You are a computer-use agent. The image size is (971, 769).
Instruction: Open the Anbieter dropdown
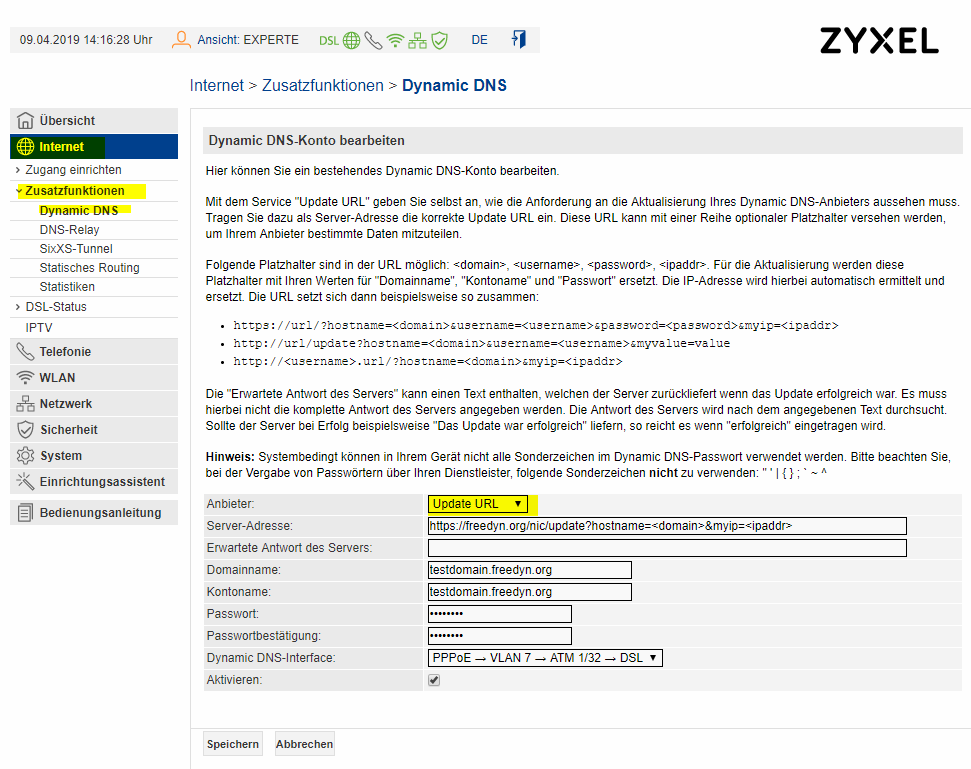point(478,504)
